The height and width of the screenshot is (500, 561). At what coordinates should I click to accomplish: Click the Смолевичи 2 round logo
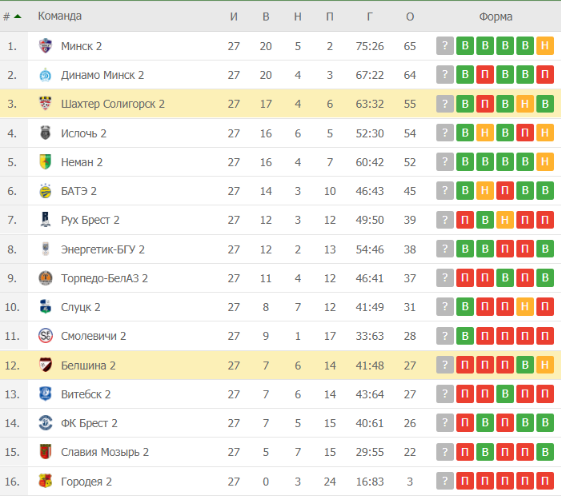click(x=45, y=336)
